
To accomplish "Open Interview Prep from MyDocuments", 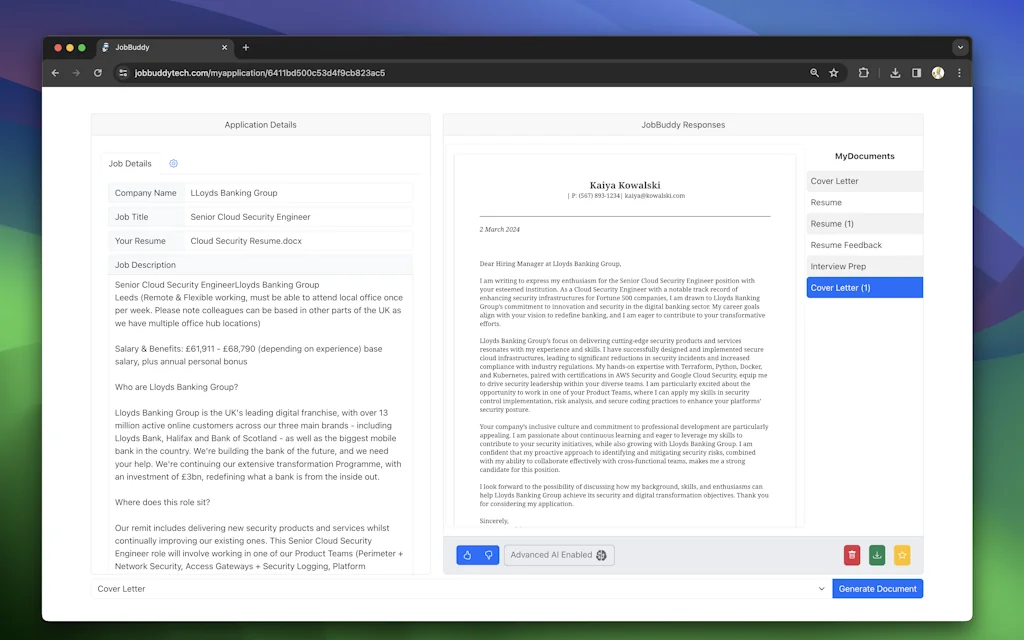I will [x=863, y=266].
